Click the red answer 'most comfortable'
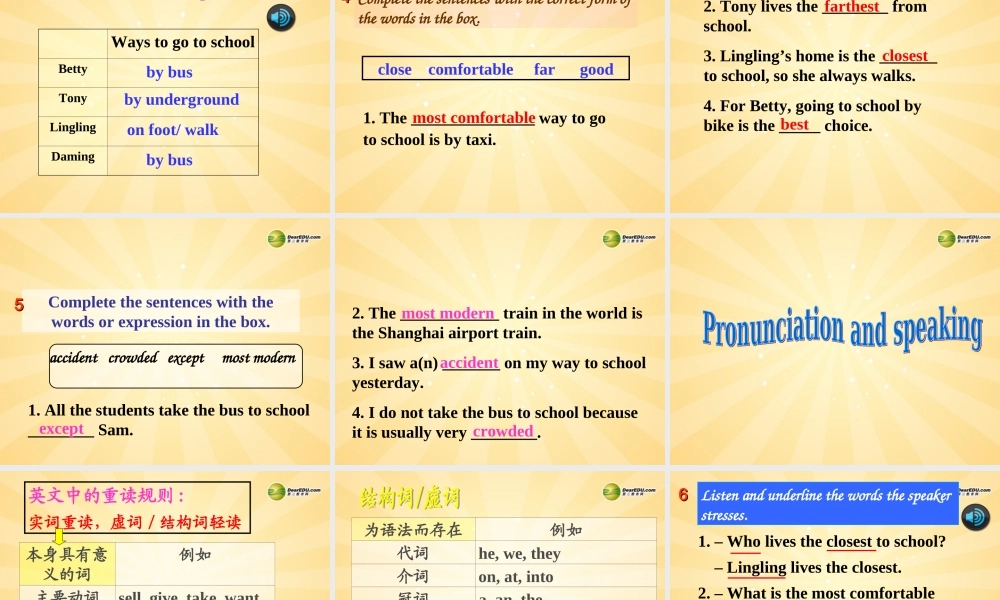1000x600 pixels. (473, 118)
